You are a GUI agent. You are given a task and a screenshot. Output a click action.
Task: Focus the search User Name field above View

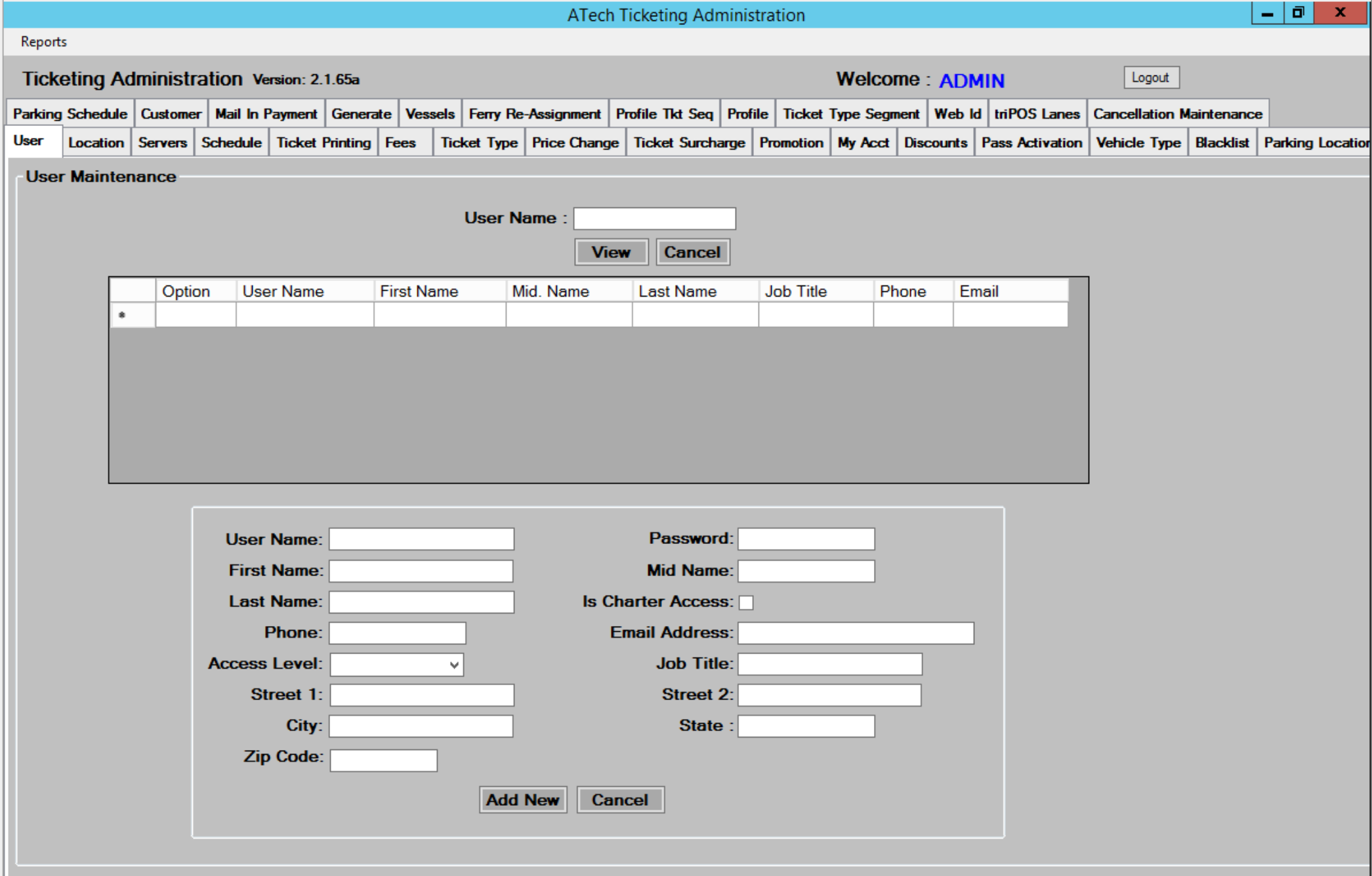(654, 219)
